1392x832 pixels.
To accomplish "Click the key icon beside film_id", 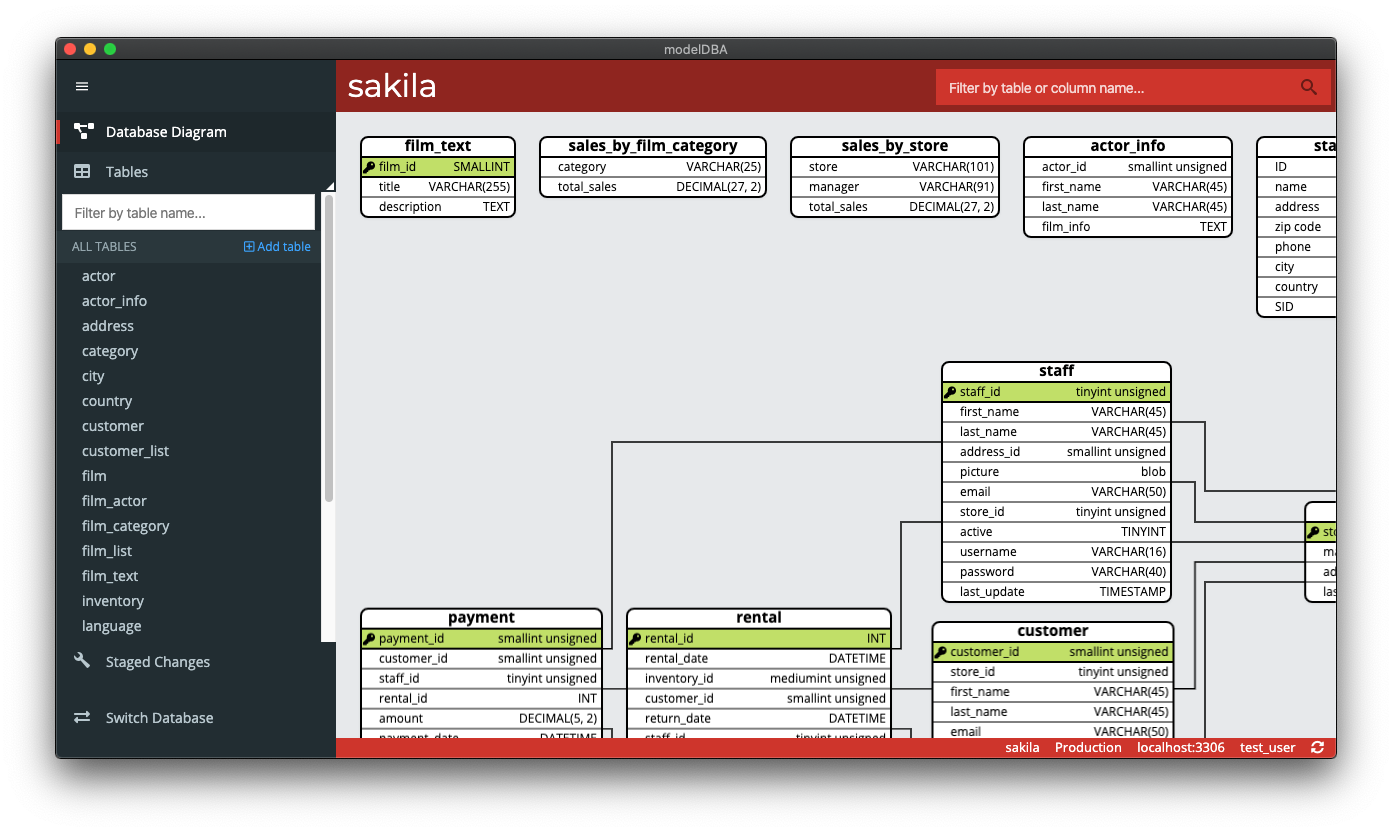I will point(368,166).
